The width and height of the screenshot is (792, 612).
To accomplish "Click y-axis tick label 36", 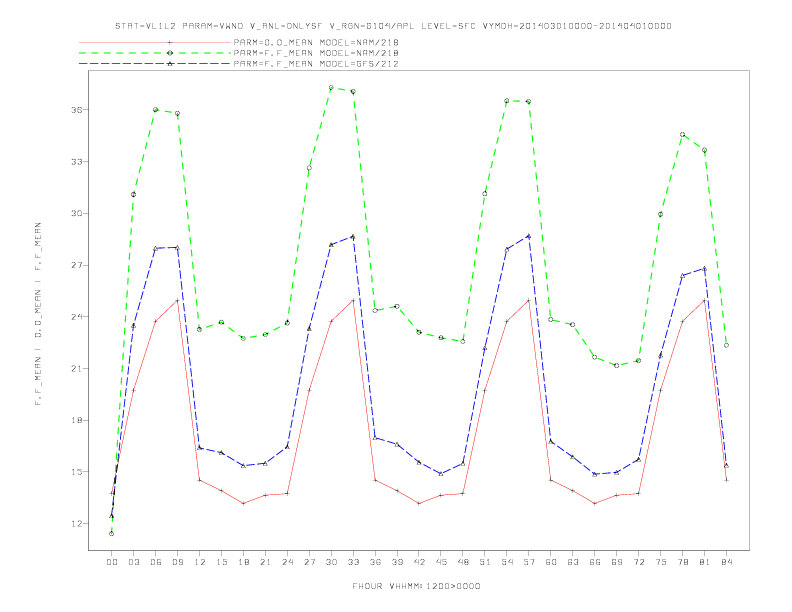I will [x=76, y=110].
